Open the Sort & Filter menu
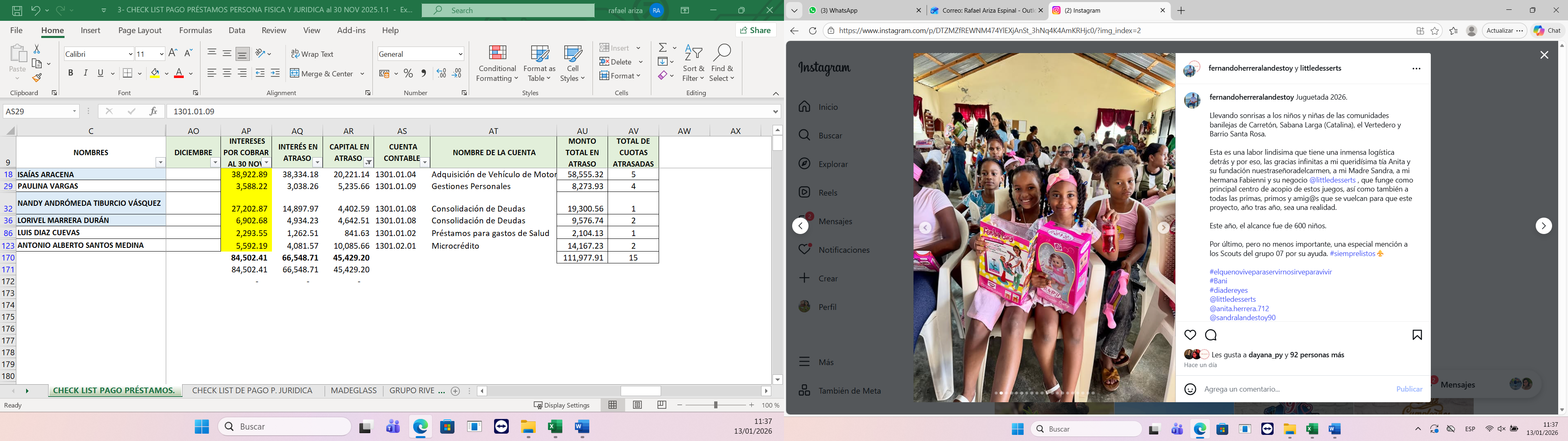This screenshot has height=441, width=1568. click(x=693, y=64)
